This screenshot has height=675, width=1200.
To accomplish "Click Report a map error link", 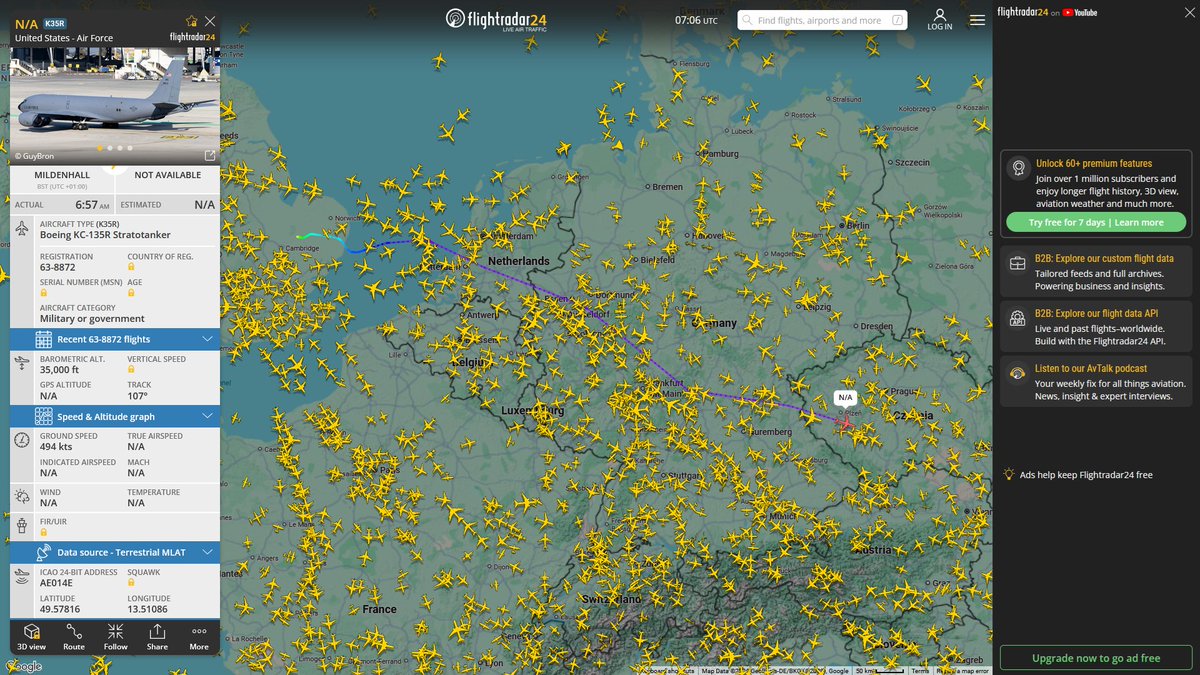I will pyautogui.click(x=963, y=671).
